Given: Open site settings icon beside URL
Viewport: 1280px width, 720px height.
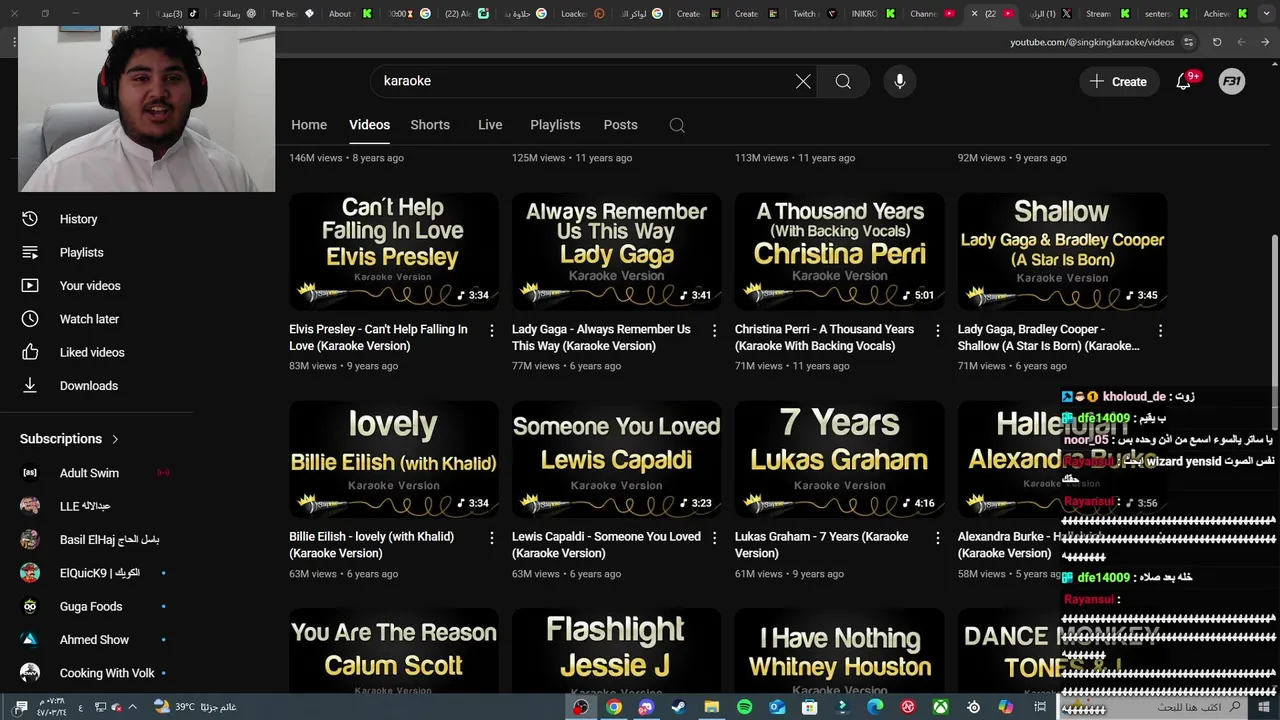Looking at the screenshot, I should (x=1188, y=42).
